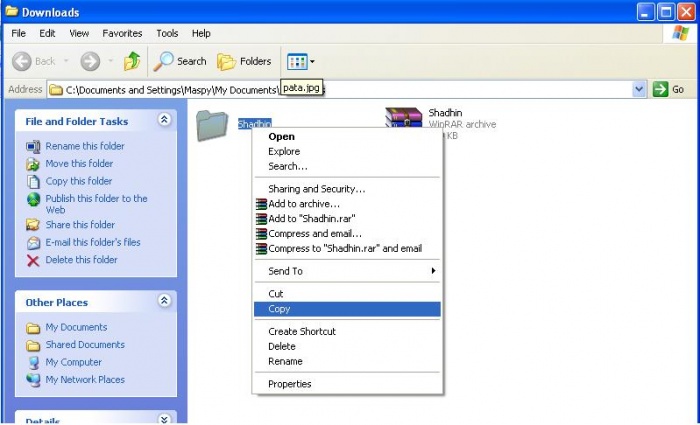Expand Views dropdown arrow
The height and width of the screenshot is (425, 700).
(x=312, y=62)
